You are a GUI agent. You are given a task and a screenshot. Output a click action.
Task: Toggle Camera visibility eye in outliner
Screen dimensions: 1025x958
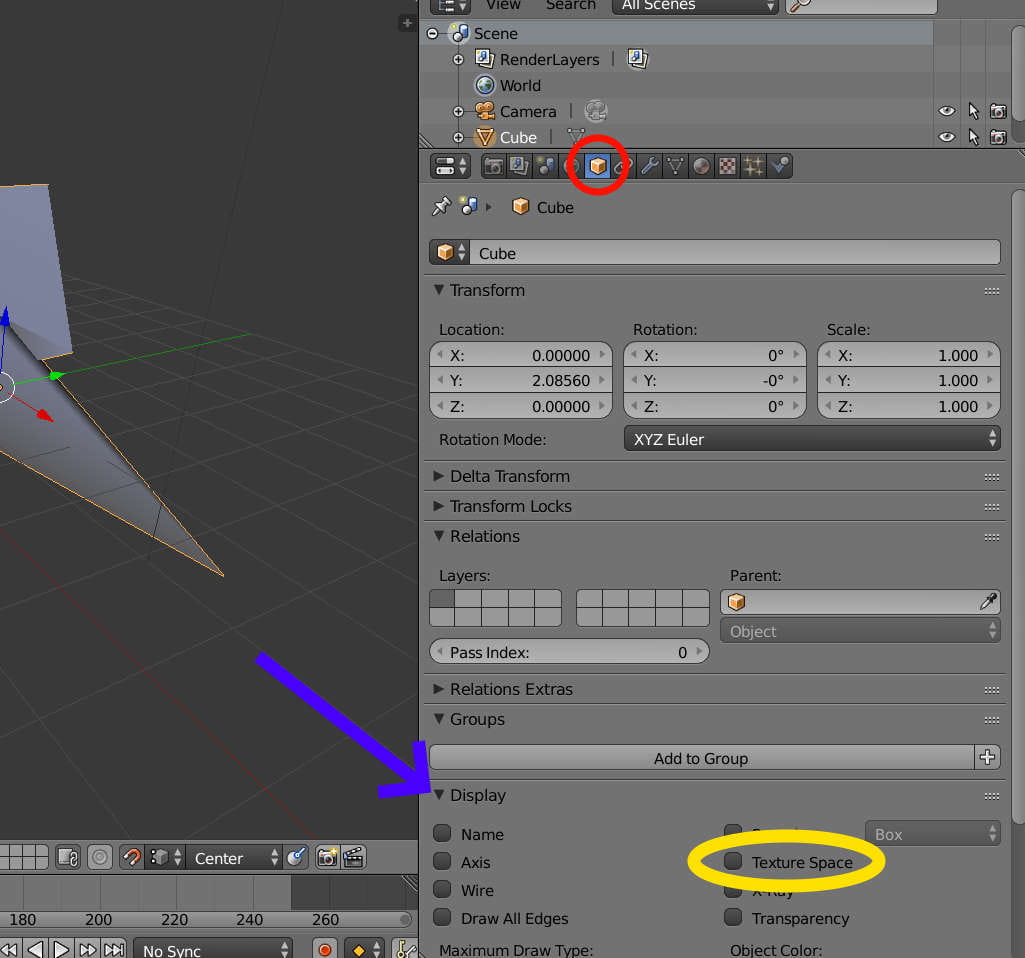pos(946,111)
